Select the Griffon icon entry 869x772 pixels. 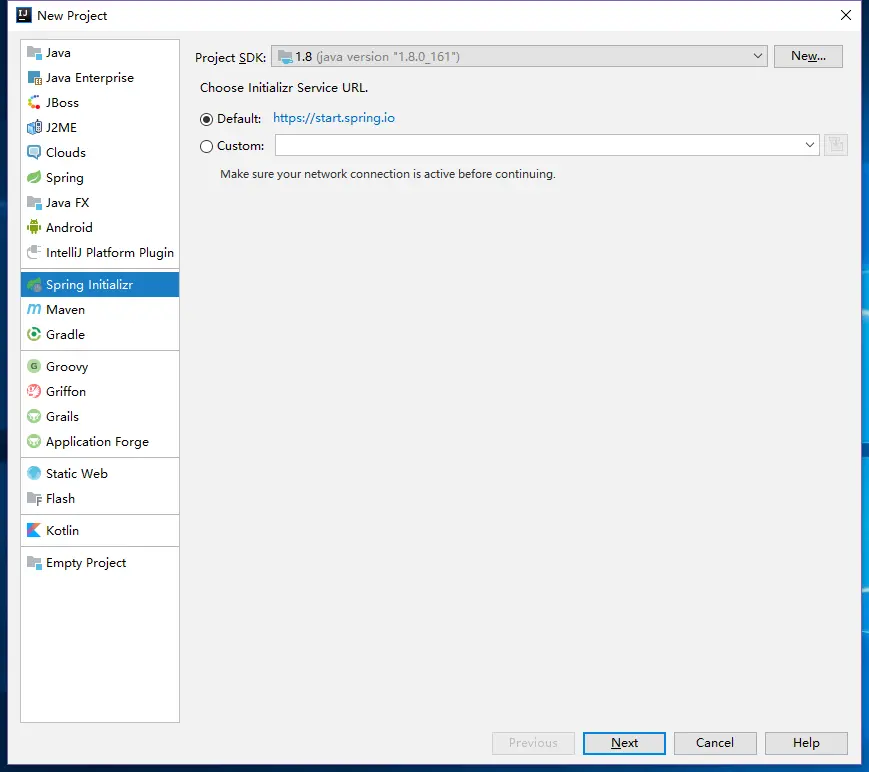[34, 391]
